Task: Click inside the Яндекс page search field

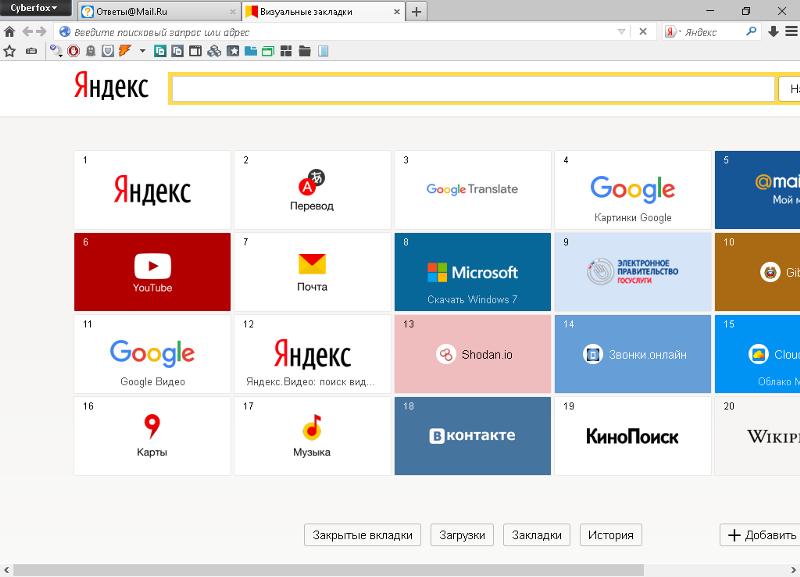Action: click(x=473, y=89)
